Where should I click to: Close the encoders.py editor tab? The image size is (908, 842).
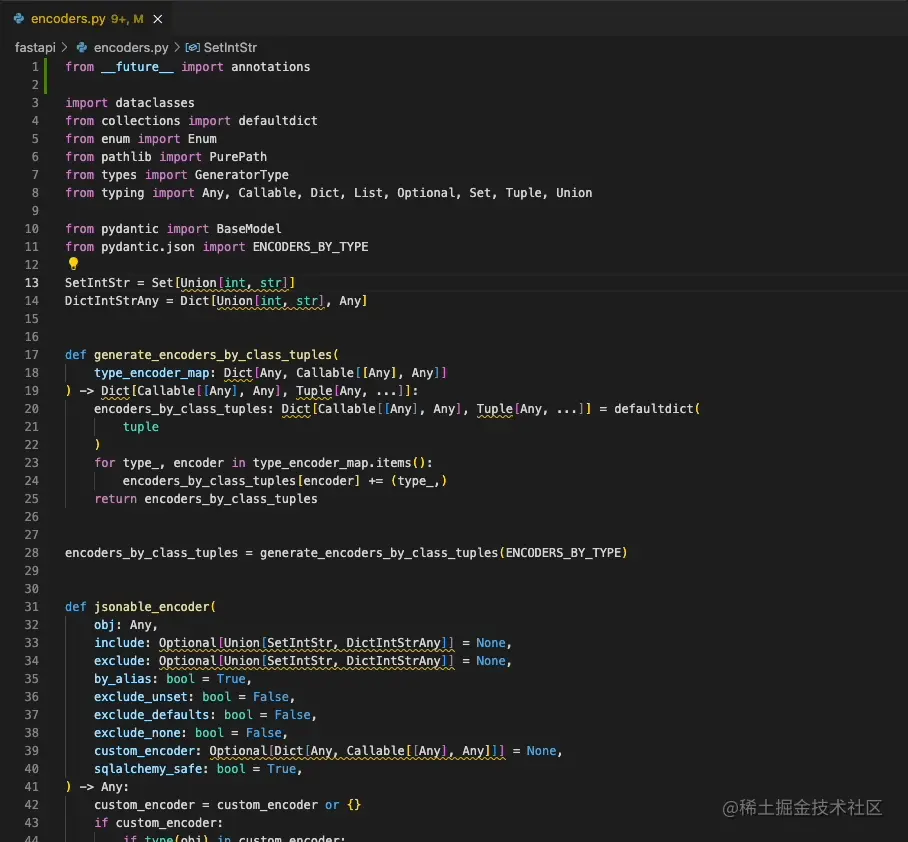pos(158,19)
